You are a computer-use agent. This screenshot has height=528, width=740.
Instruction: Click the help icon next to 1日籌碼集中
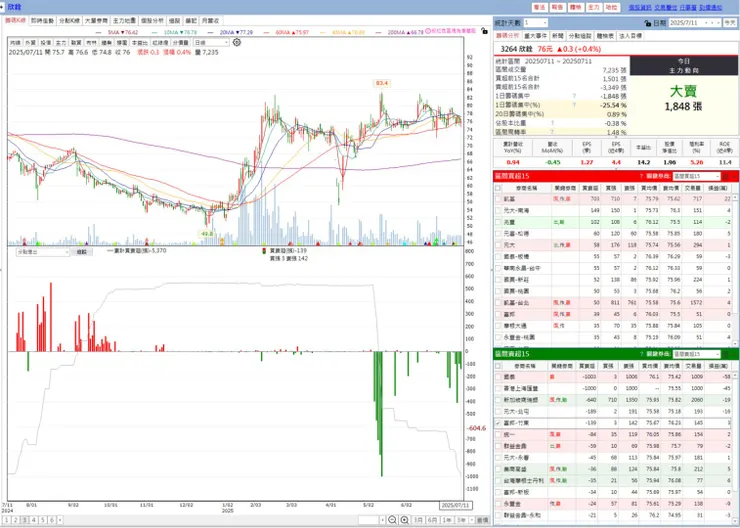(x=574, y=96)
